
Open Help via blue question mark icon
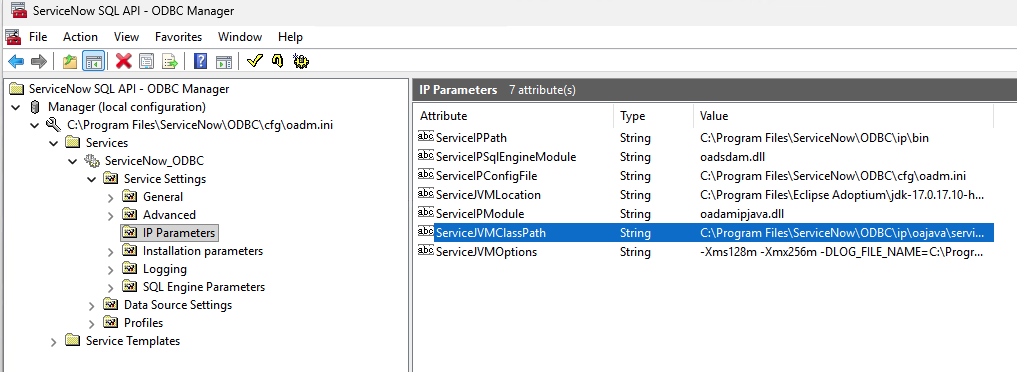pos(200,62)
